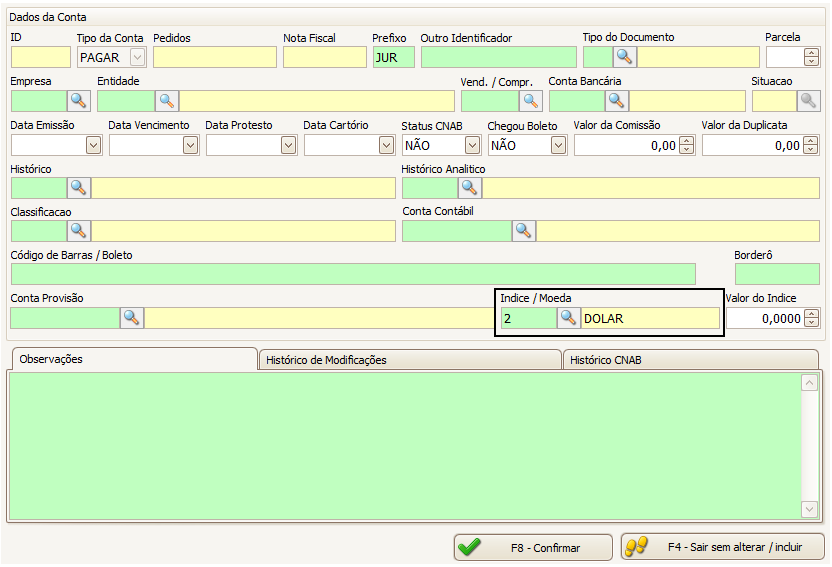Click the Conta Contábil search magnifier
The width and height of the screenshot is (832, 567).
pos(524,231)
